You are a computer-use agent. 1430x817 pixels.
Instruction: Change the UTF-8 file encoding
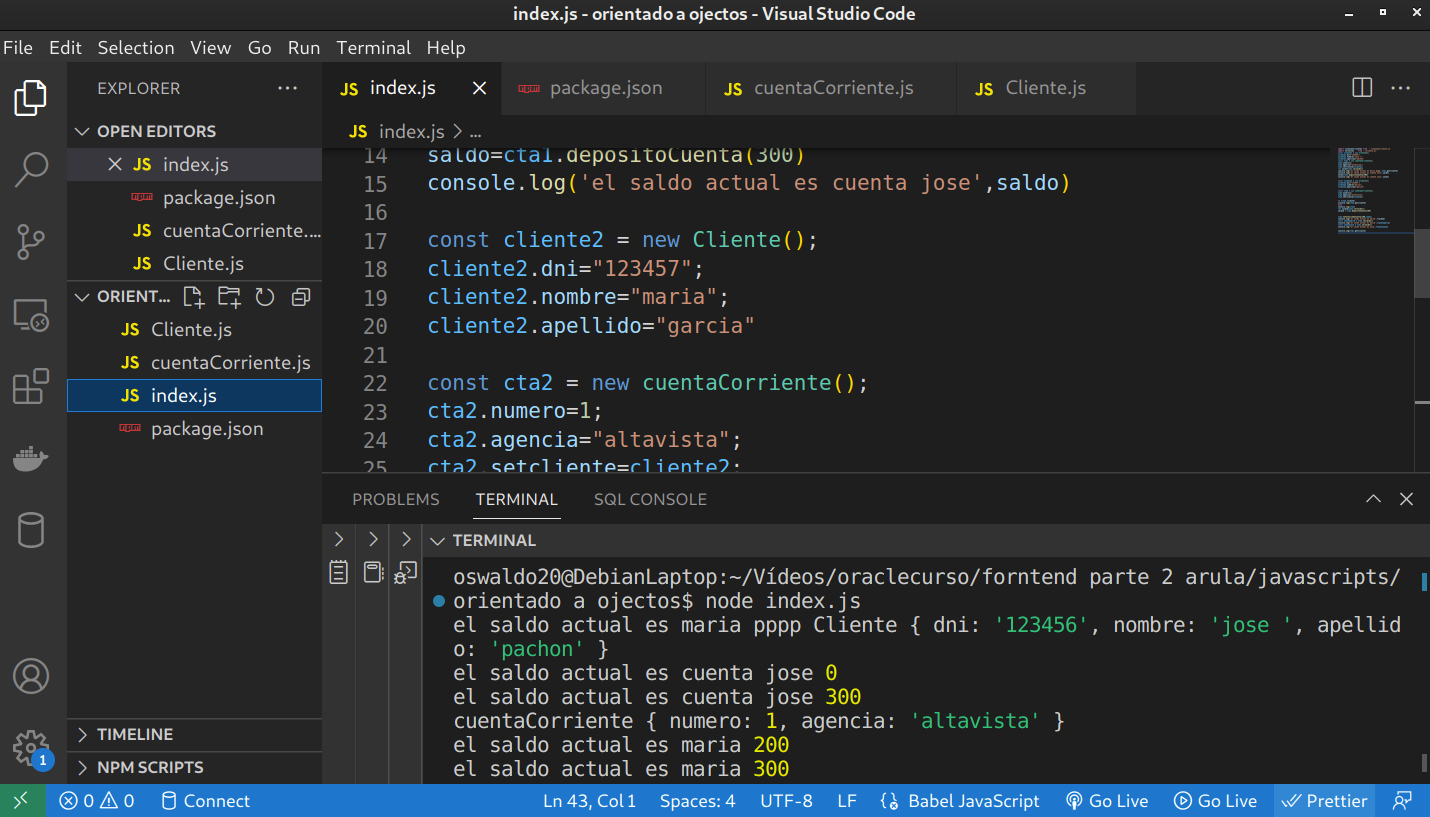786,801
